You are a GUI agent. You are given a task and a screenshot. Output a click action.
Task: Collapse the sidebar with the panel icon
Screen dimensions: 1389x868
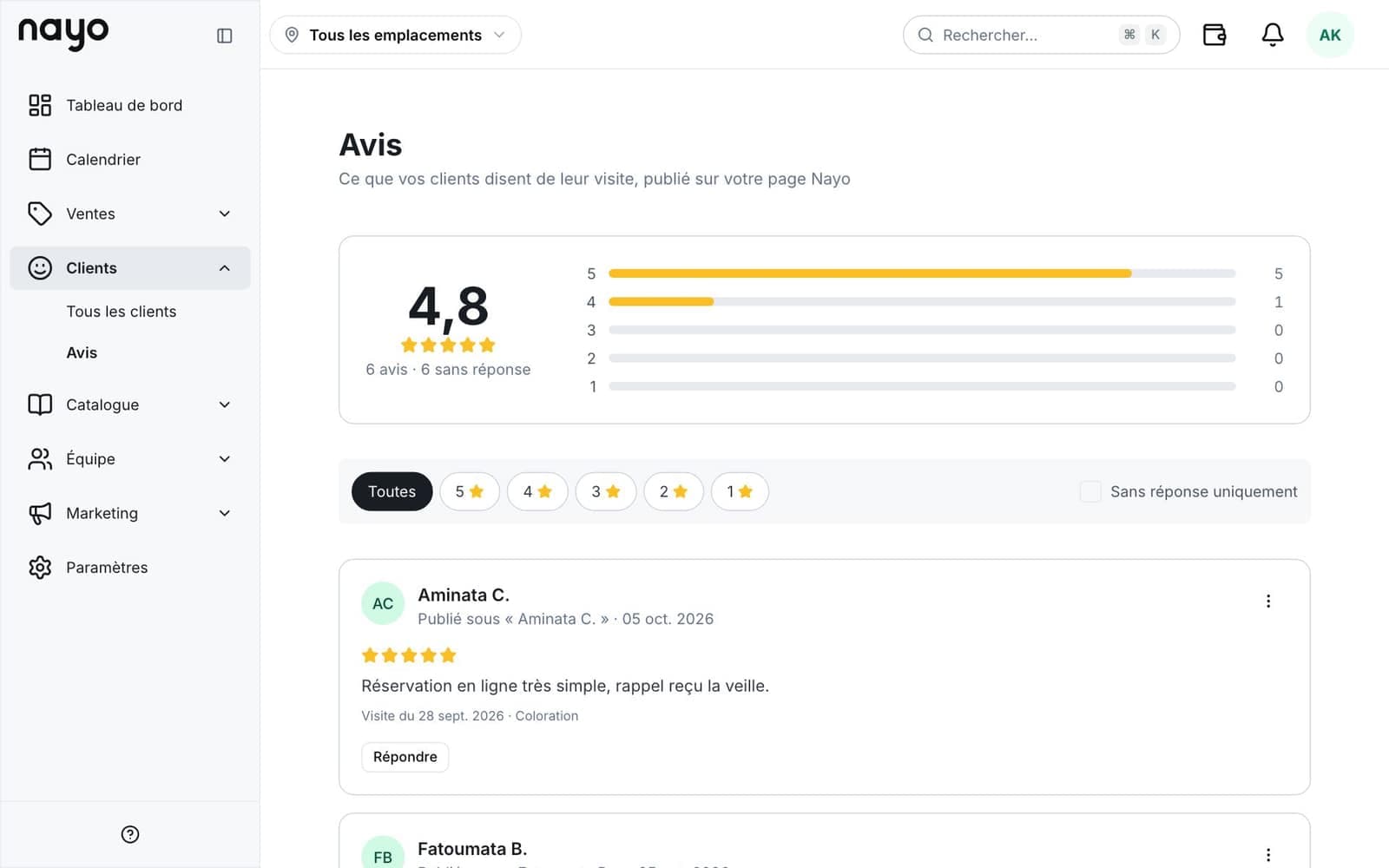click(224, 36)
